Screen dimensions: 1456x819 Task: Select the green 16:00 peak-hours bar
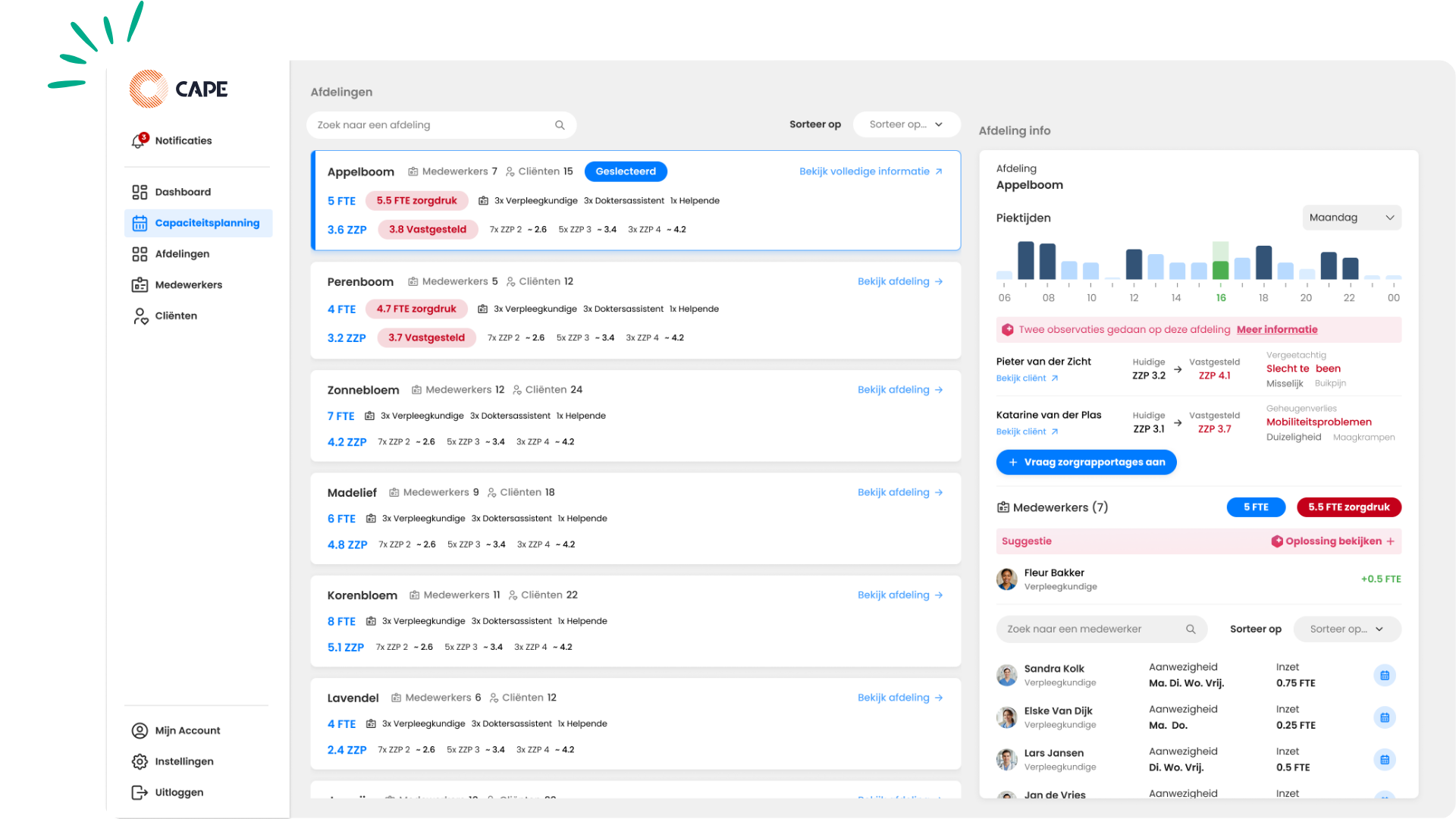coord(1220,270)
